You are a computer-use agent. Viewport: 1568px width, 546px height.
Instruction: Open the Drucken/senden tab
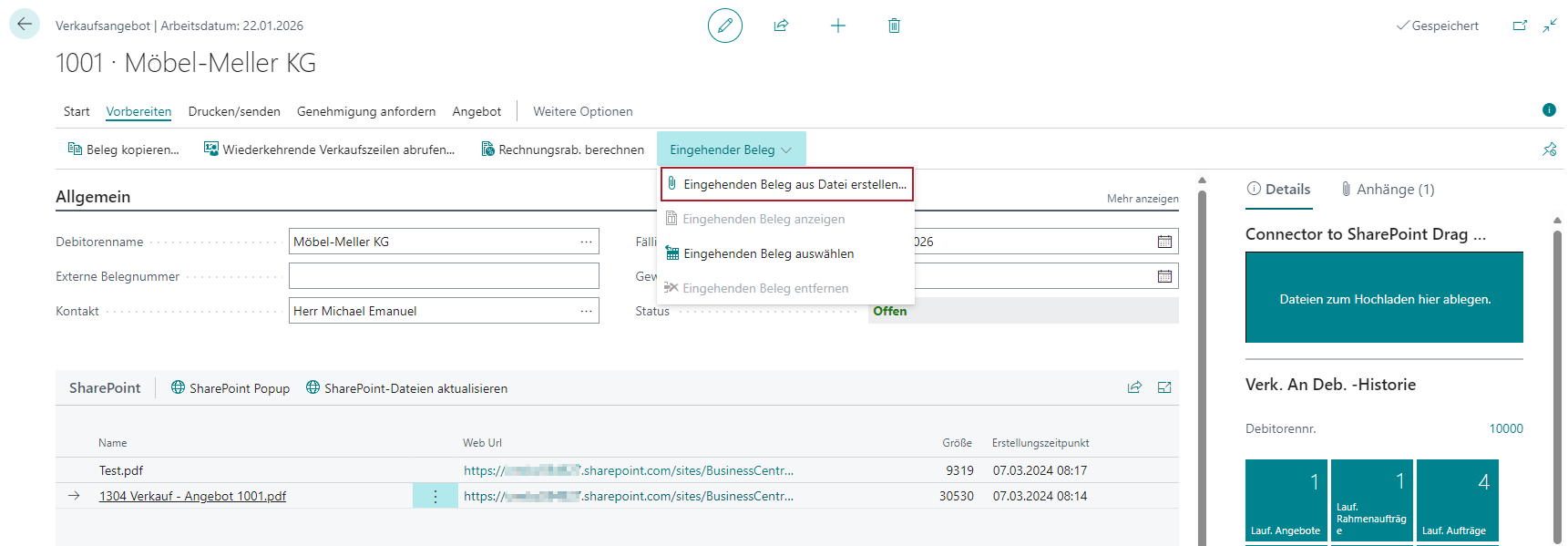pyautogui.click(x=234, y=111)
